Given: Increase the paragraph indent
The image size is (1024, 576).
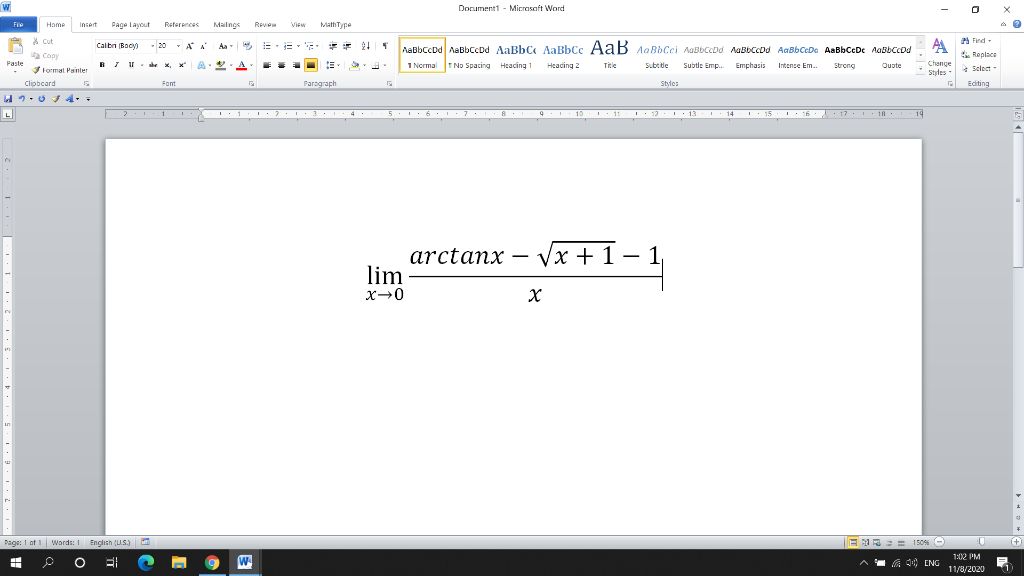Looking at the screenshot, I should point(347,46).
